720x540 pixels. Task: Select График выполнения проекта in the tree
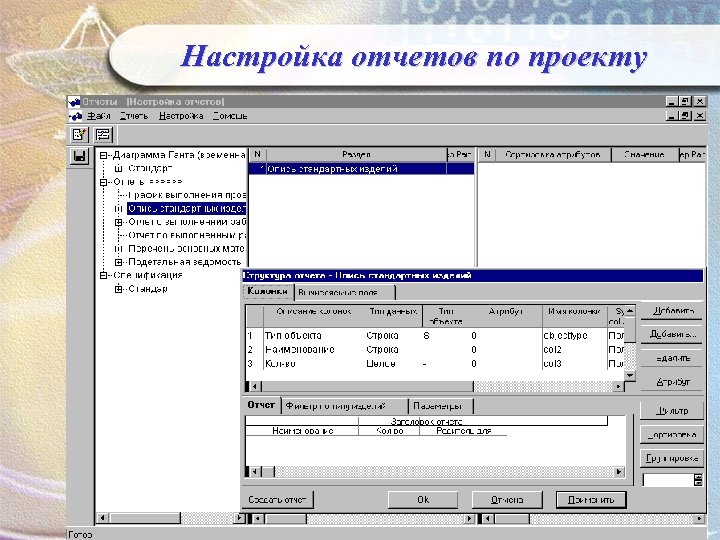point(187,195)
